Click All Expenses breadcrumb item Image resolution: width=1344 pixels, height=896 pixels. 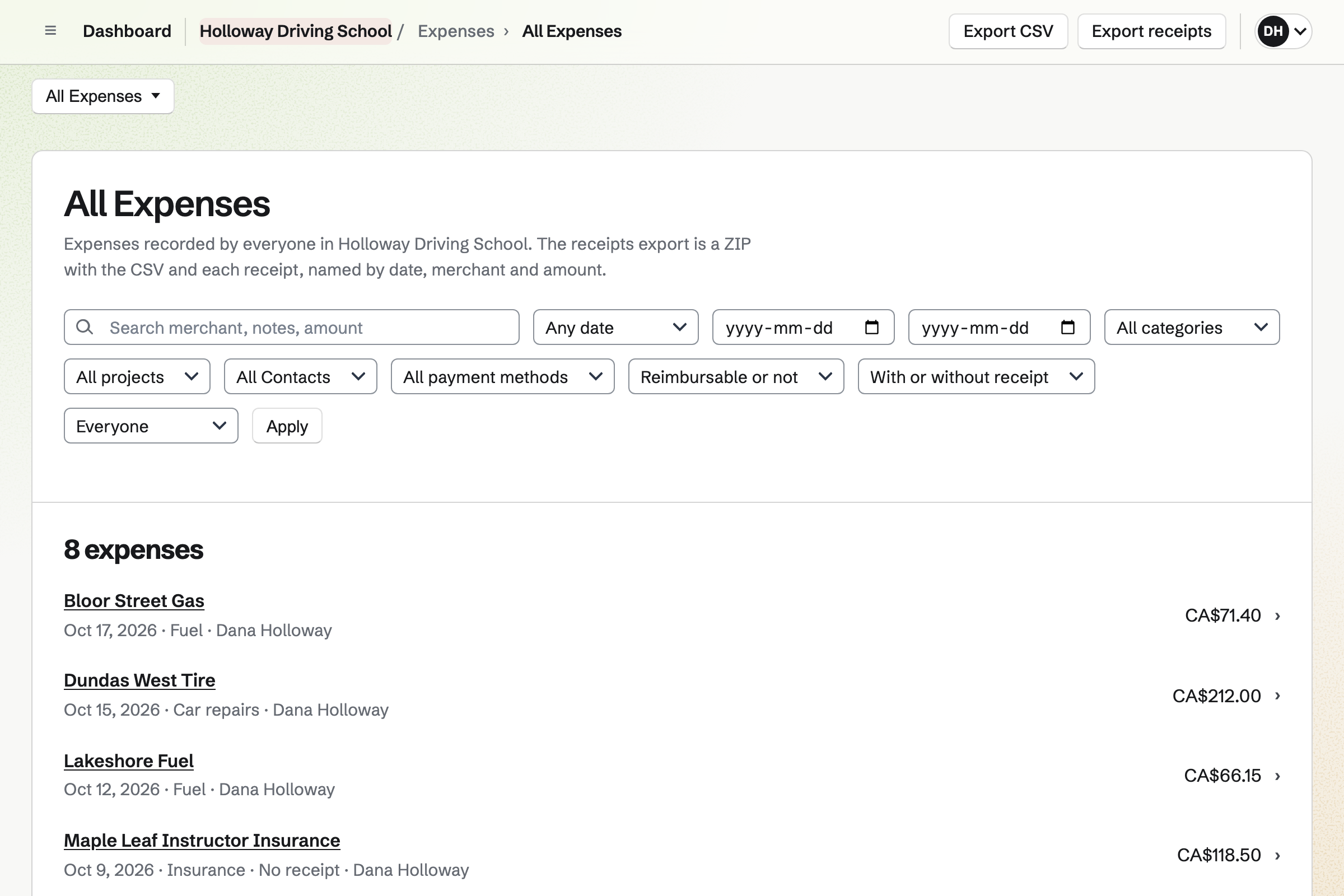[x=572, y=31]
